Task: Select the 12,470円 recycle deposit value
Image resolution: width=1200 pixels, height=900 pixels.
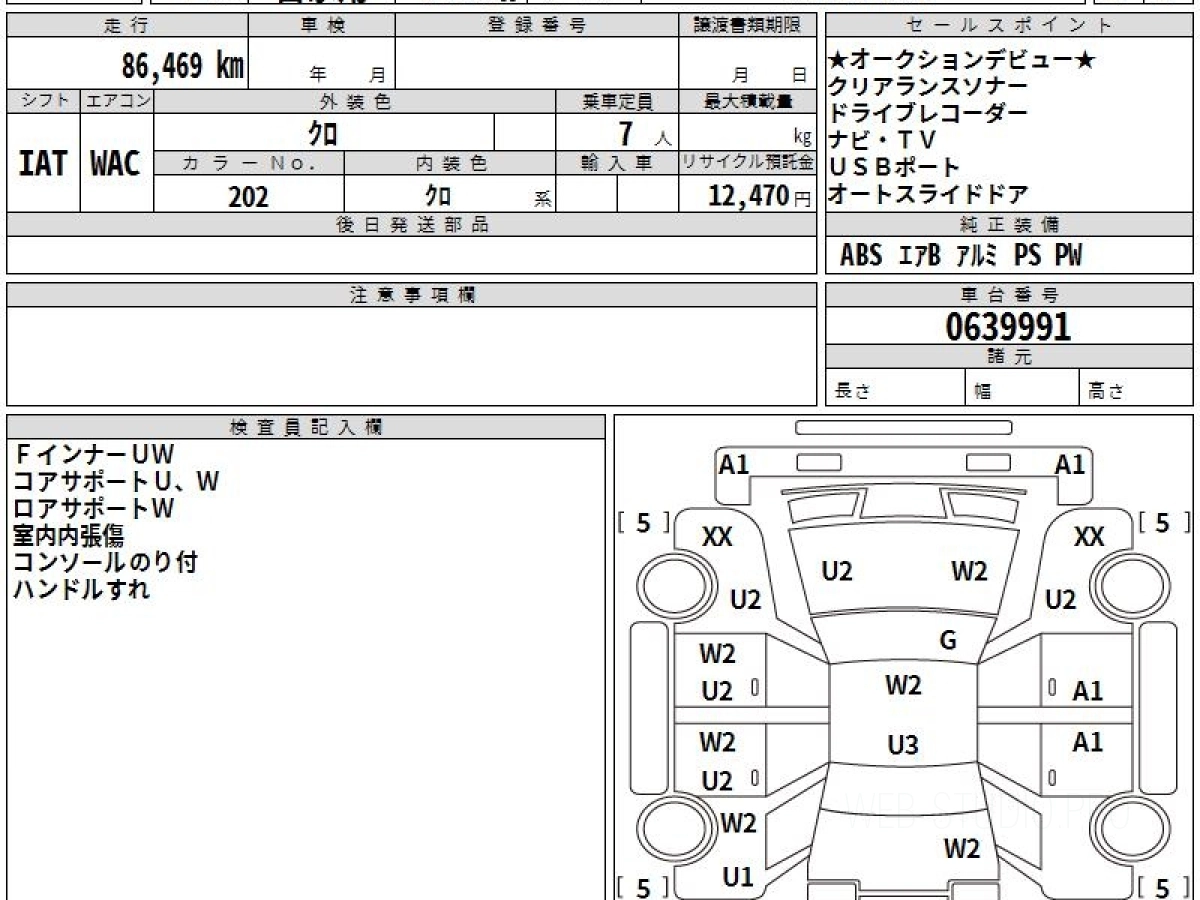Action: (759, 196)
